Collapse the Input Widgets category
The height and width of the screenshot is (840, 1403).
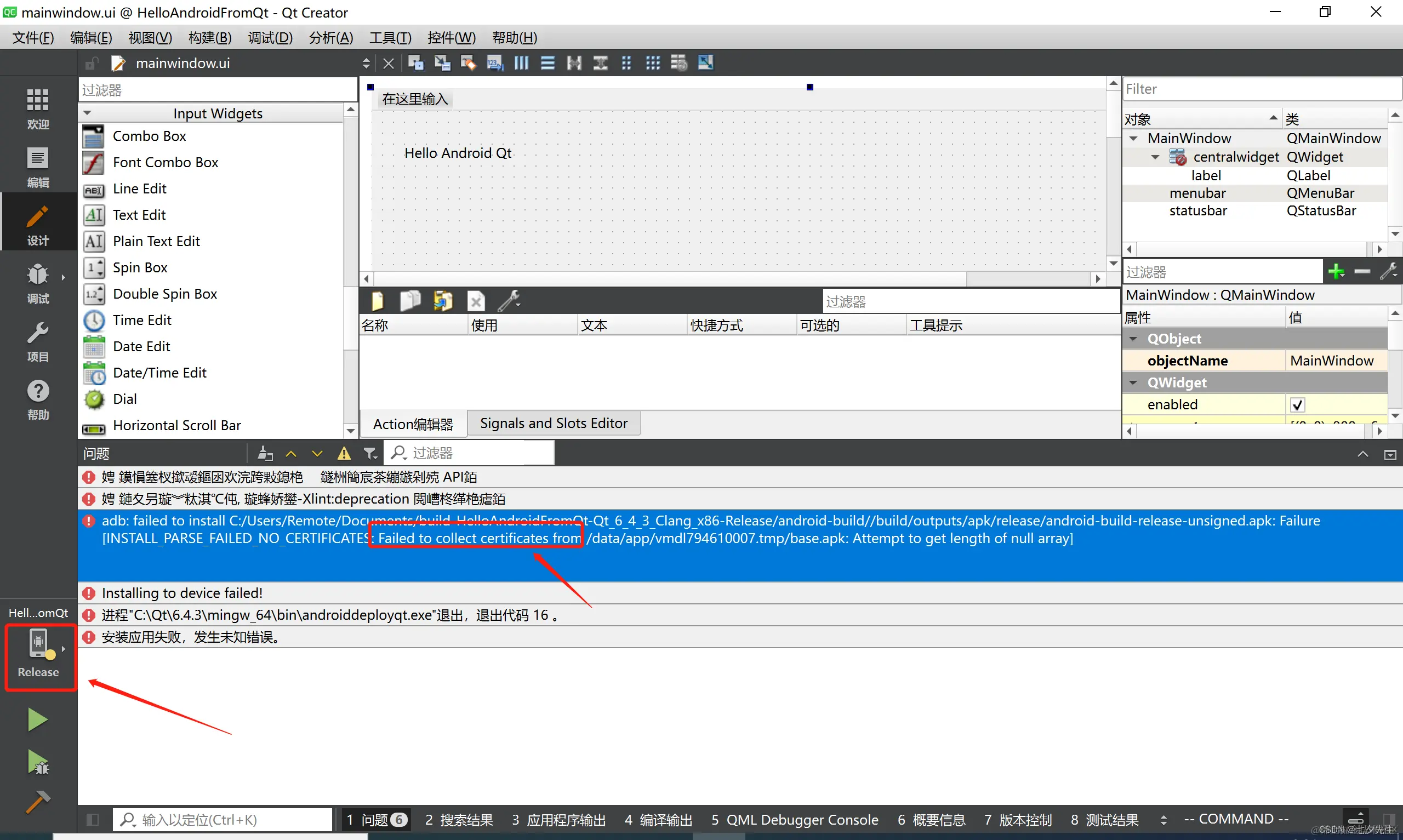point(87,113)
